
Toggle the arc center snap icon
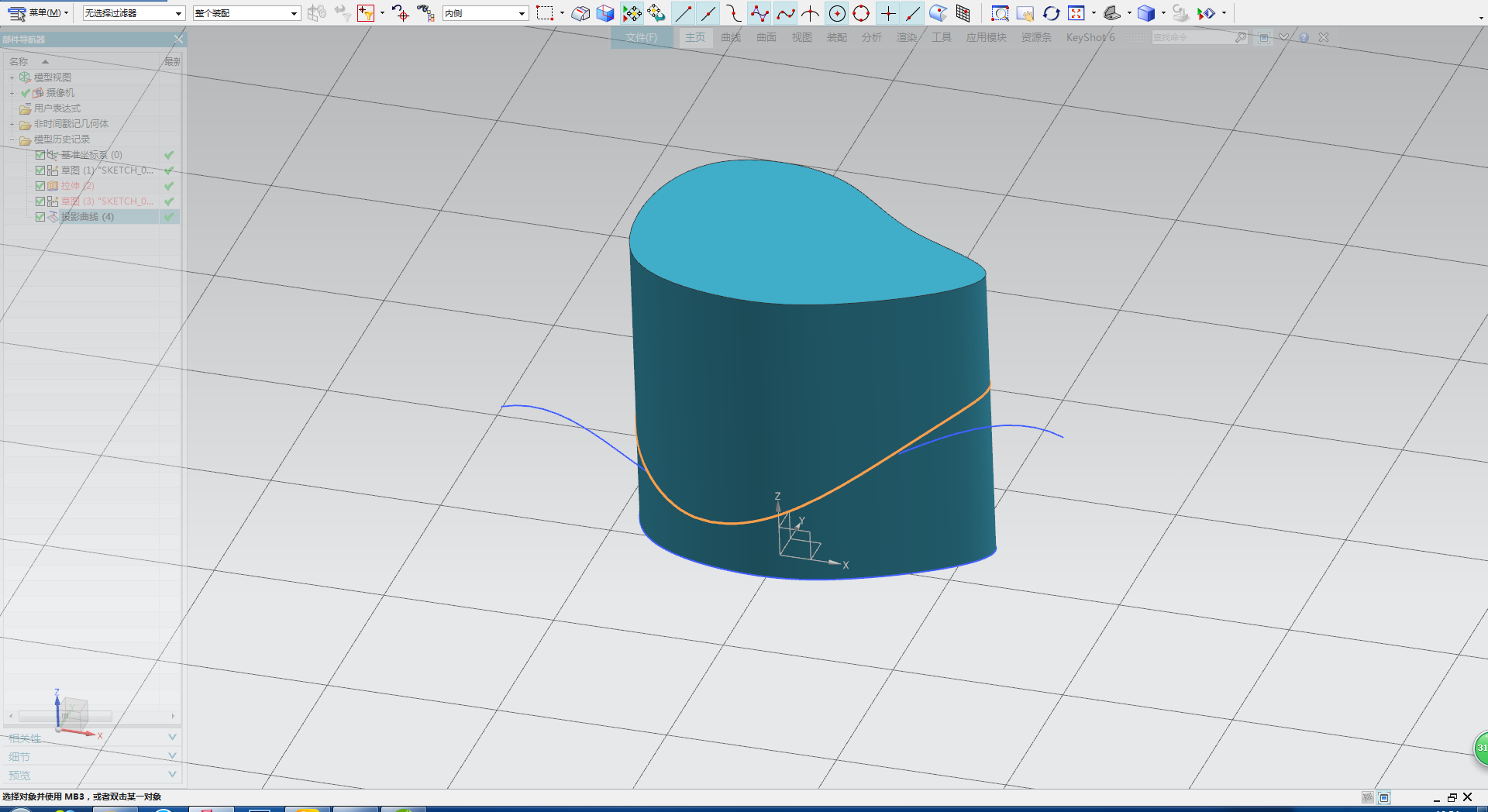837,13
